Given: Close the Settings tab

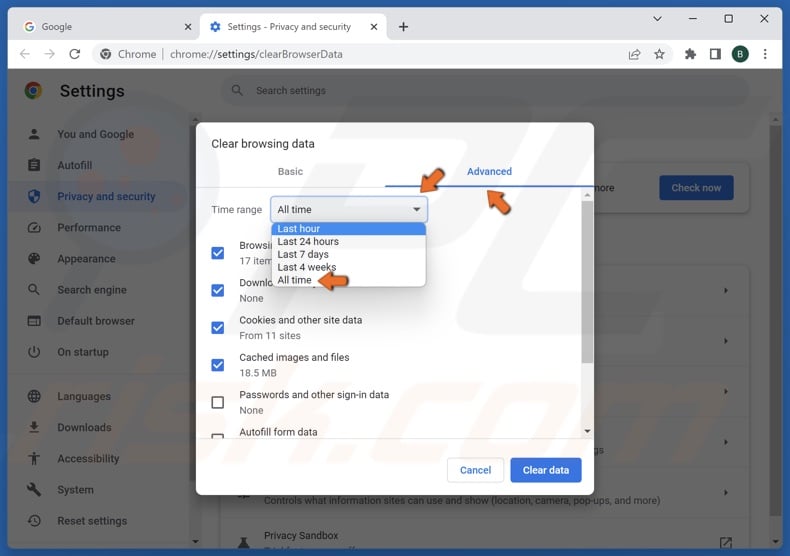Looking at the screenshot, I should click(374, 27).
